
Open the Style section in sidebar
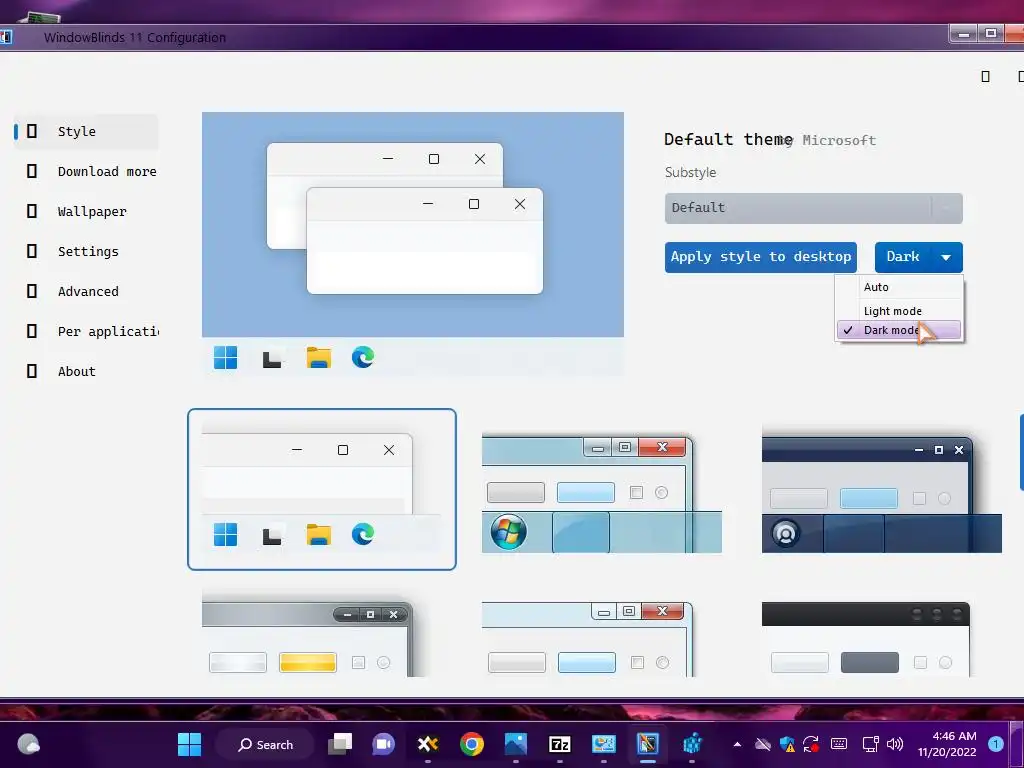86,131
